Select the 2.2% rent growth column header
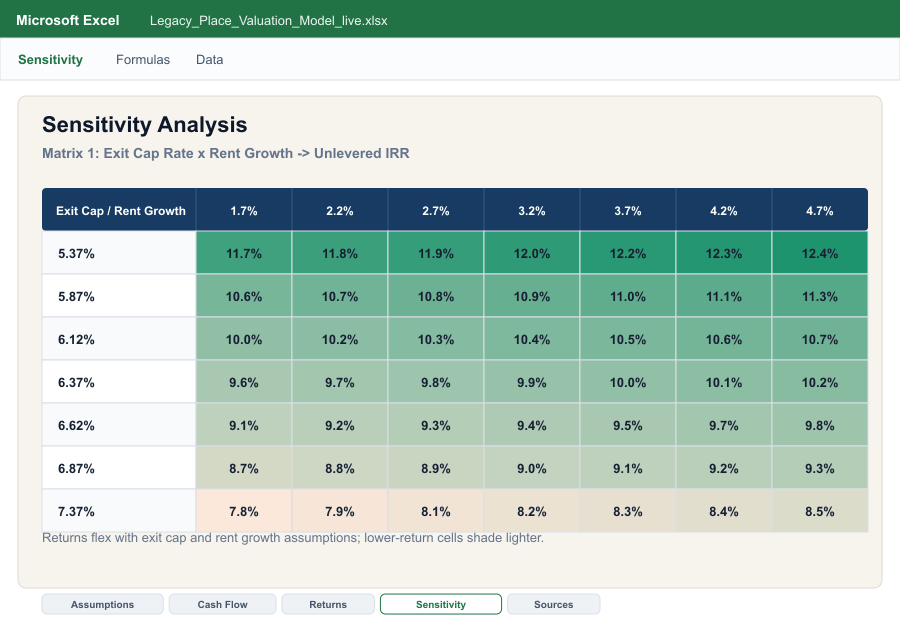This screenshot has height=620, width=900. coord(340,210)
